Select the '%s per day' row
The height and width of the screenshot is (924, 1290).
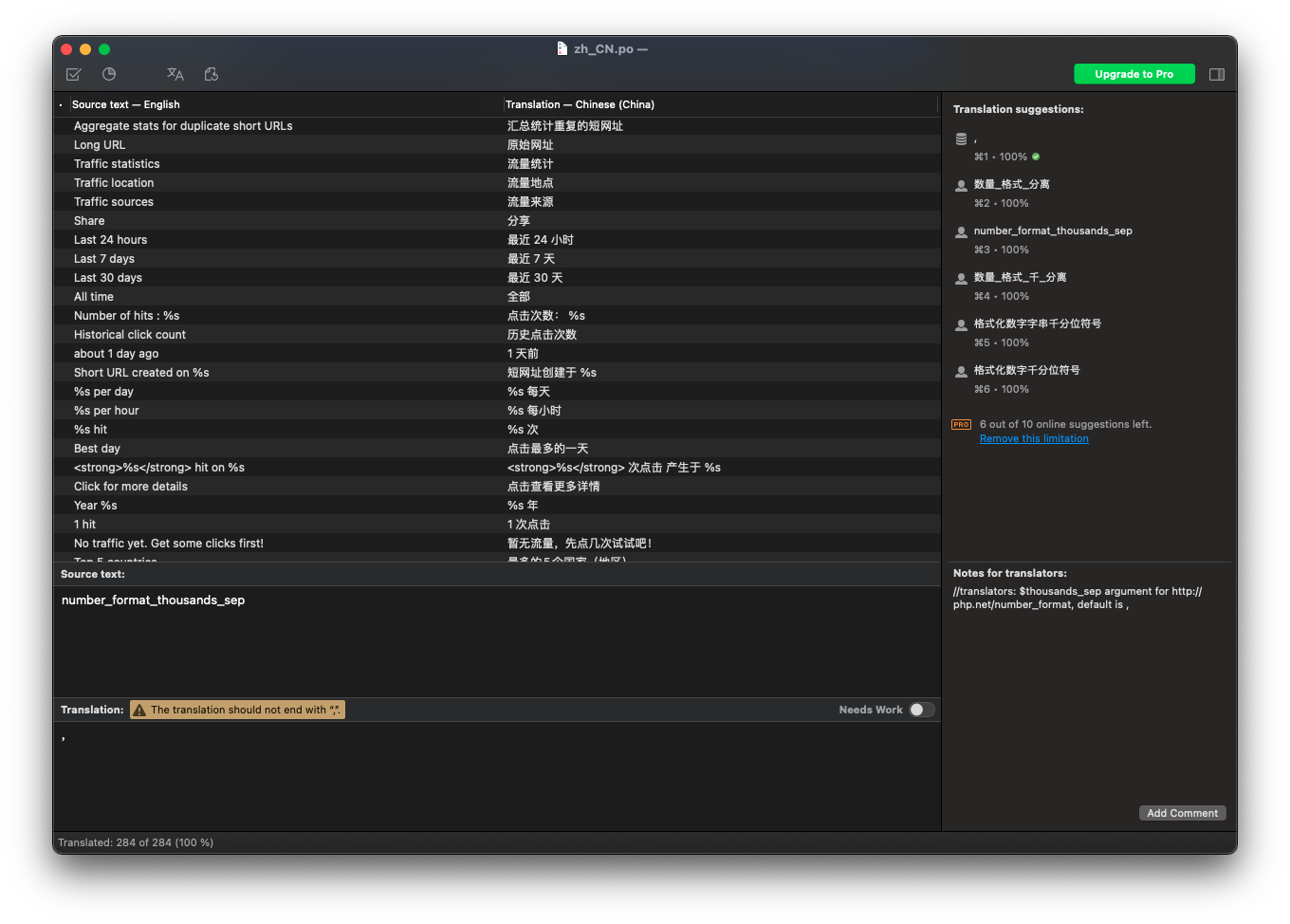(497, 391)
